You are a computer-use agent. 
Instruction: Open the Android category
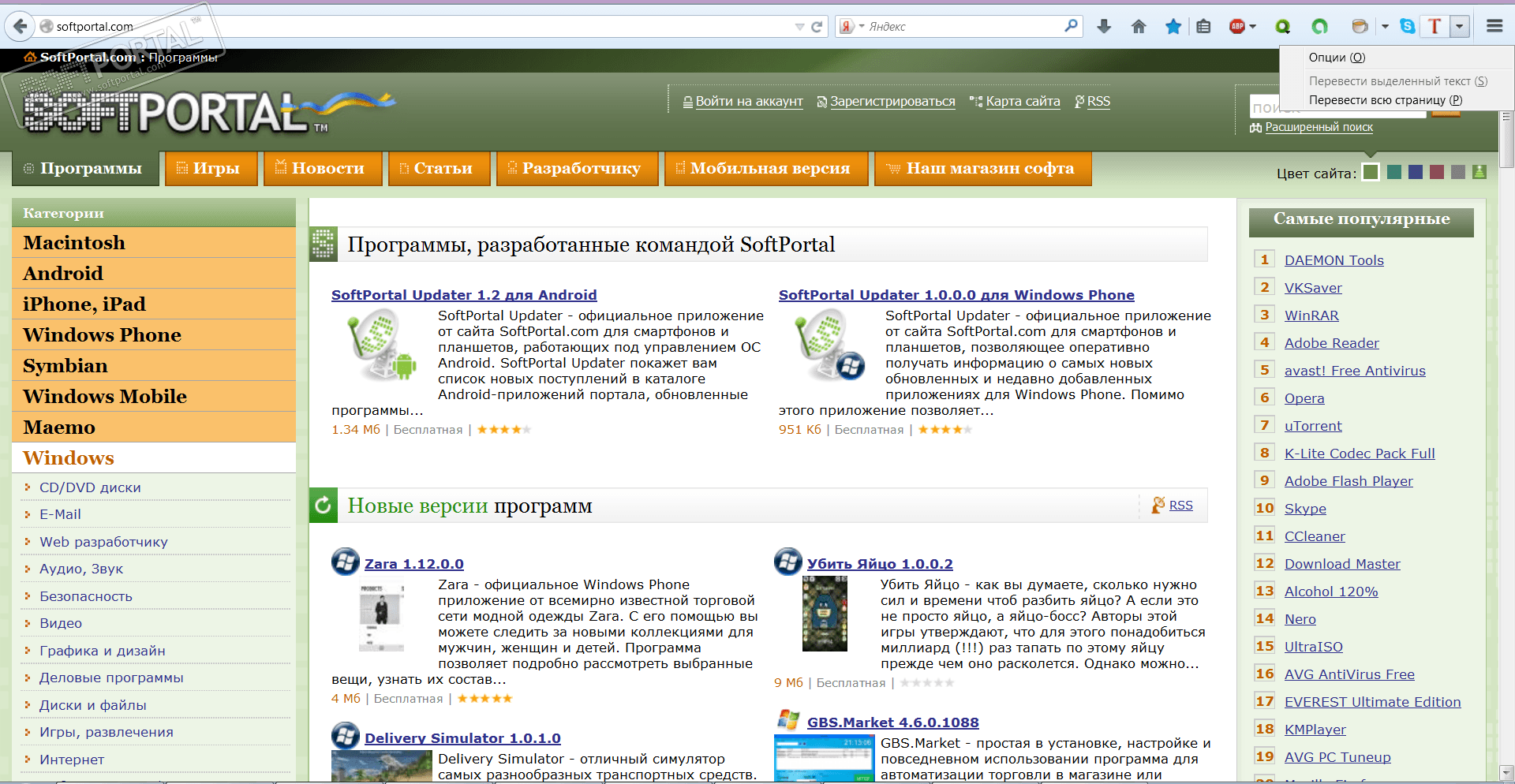click(154, 274)
